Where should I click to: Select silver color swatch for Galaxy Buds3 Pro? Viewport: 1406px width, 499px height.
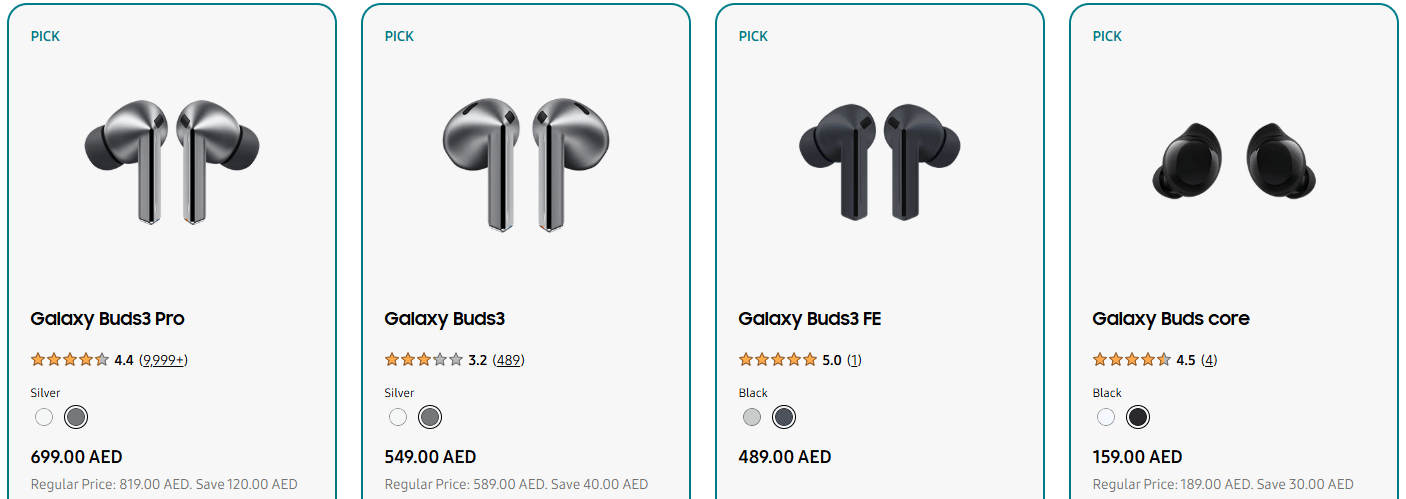click(76, 417)
